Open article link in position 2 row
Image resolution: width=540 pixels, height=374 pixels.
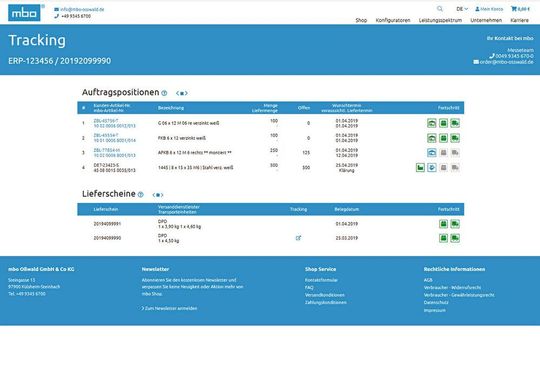click(114, 138)
